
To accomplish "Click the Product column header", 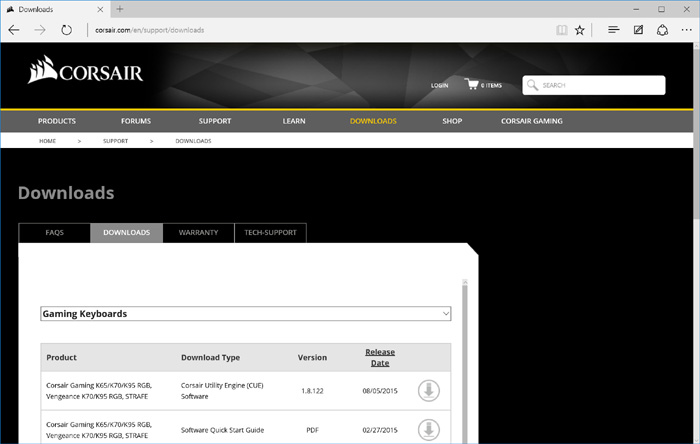I will (x=62, y=357).
